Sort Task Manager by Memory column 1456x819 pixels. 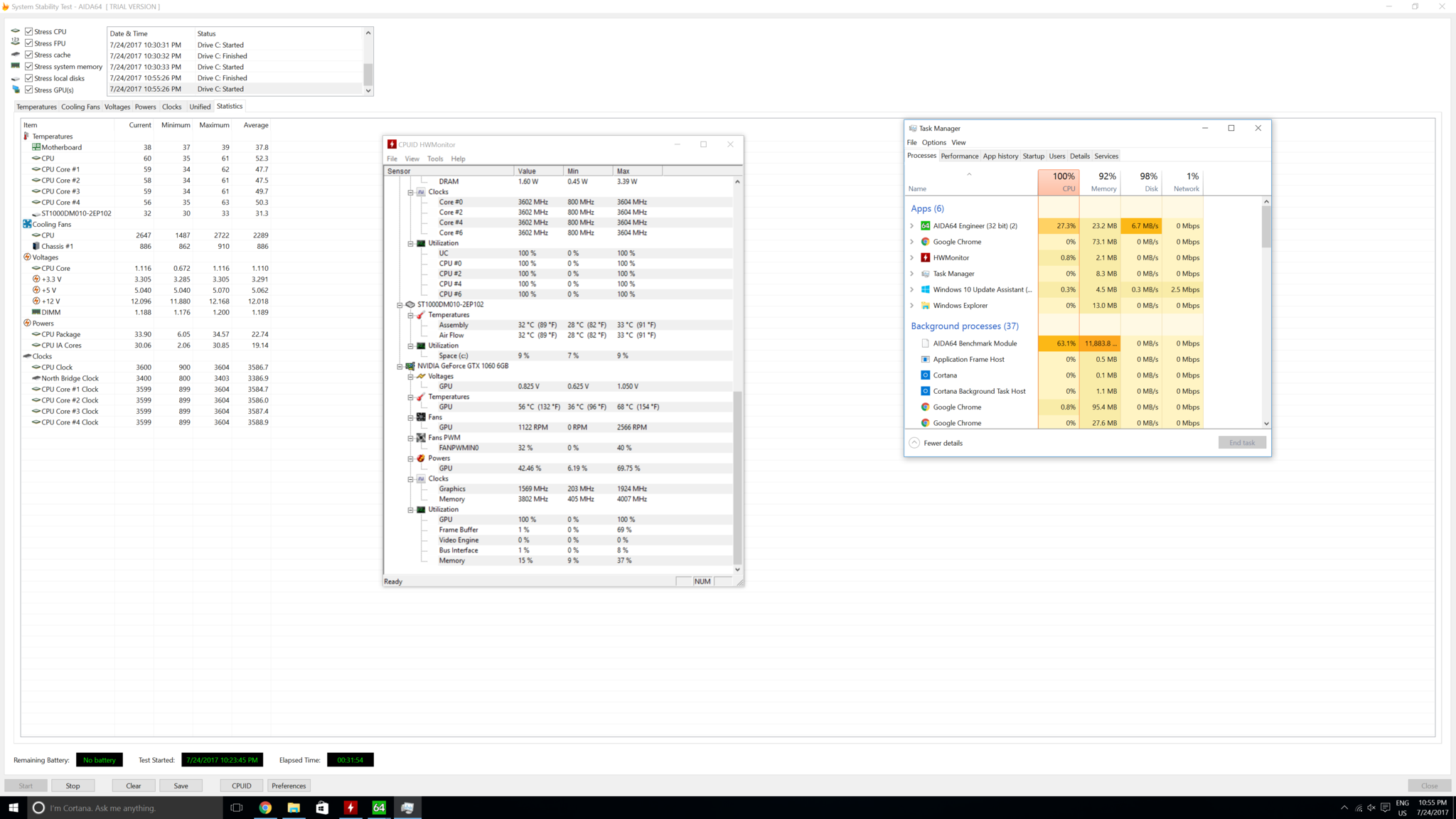(x=1100, y=182)
